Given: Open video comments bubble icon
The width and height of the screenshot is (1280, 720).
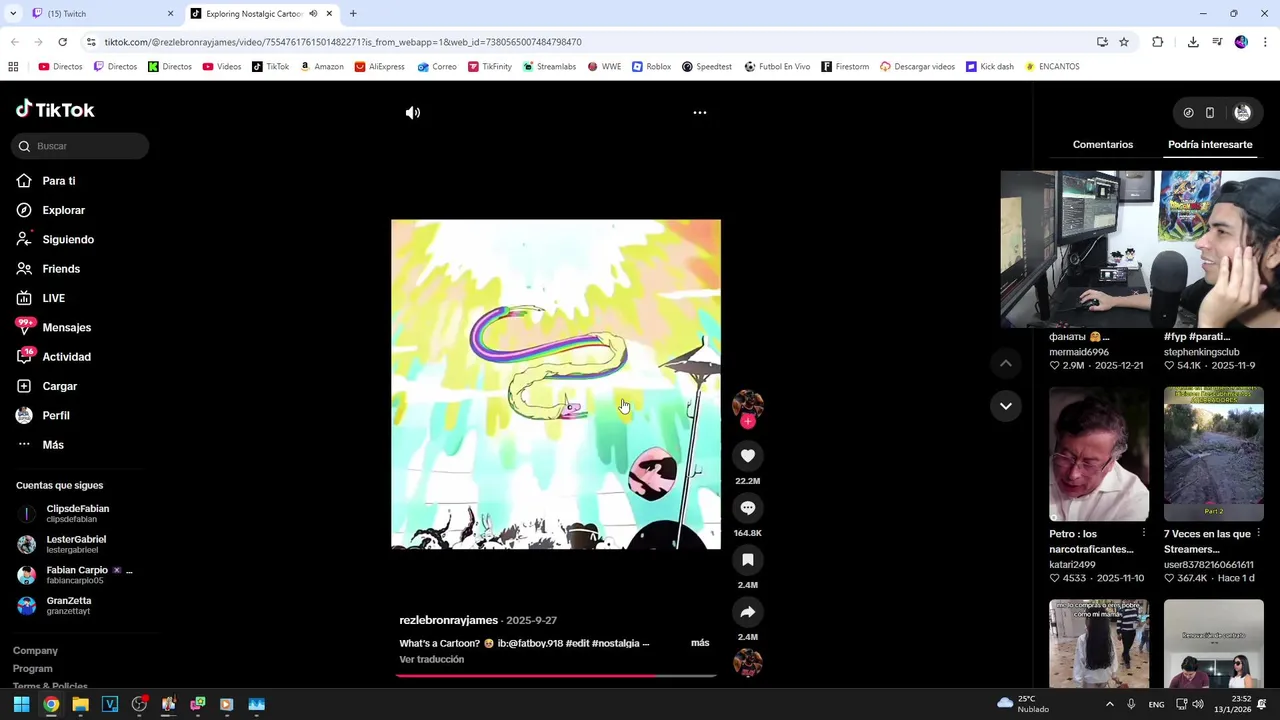Looking at the screenshot, I should [748, 508].
